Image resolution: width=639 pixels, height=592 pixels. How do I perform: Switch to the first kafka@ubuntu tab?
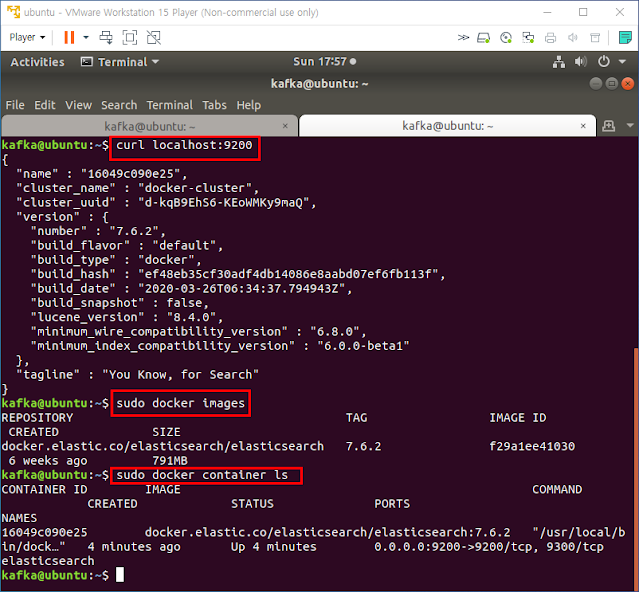coord(150,126)
